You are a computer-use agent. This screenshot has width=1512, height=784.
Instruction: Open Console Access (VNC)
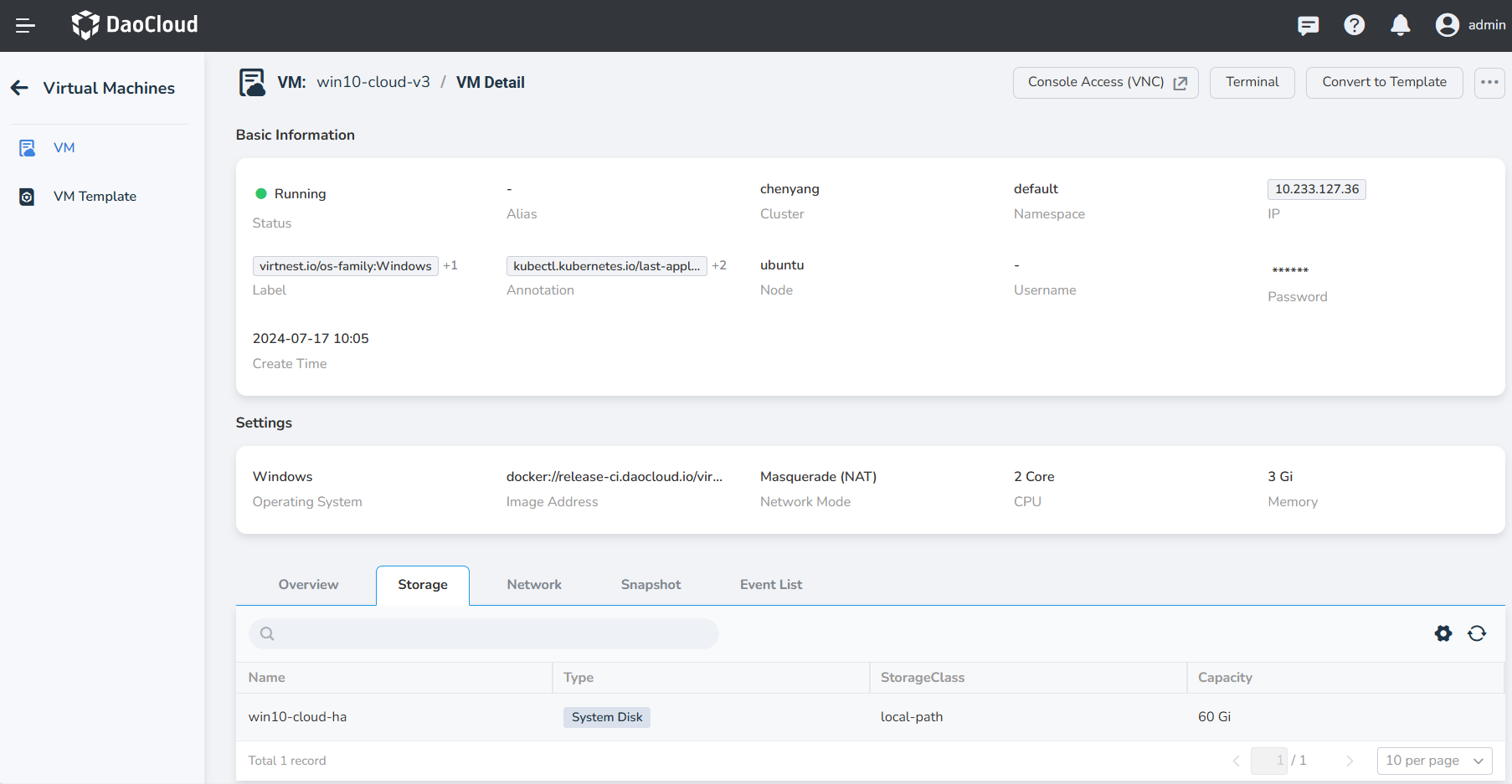[x=1105, y=82]
